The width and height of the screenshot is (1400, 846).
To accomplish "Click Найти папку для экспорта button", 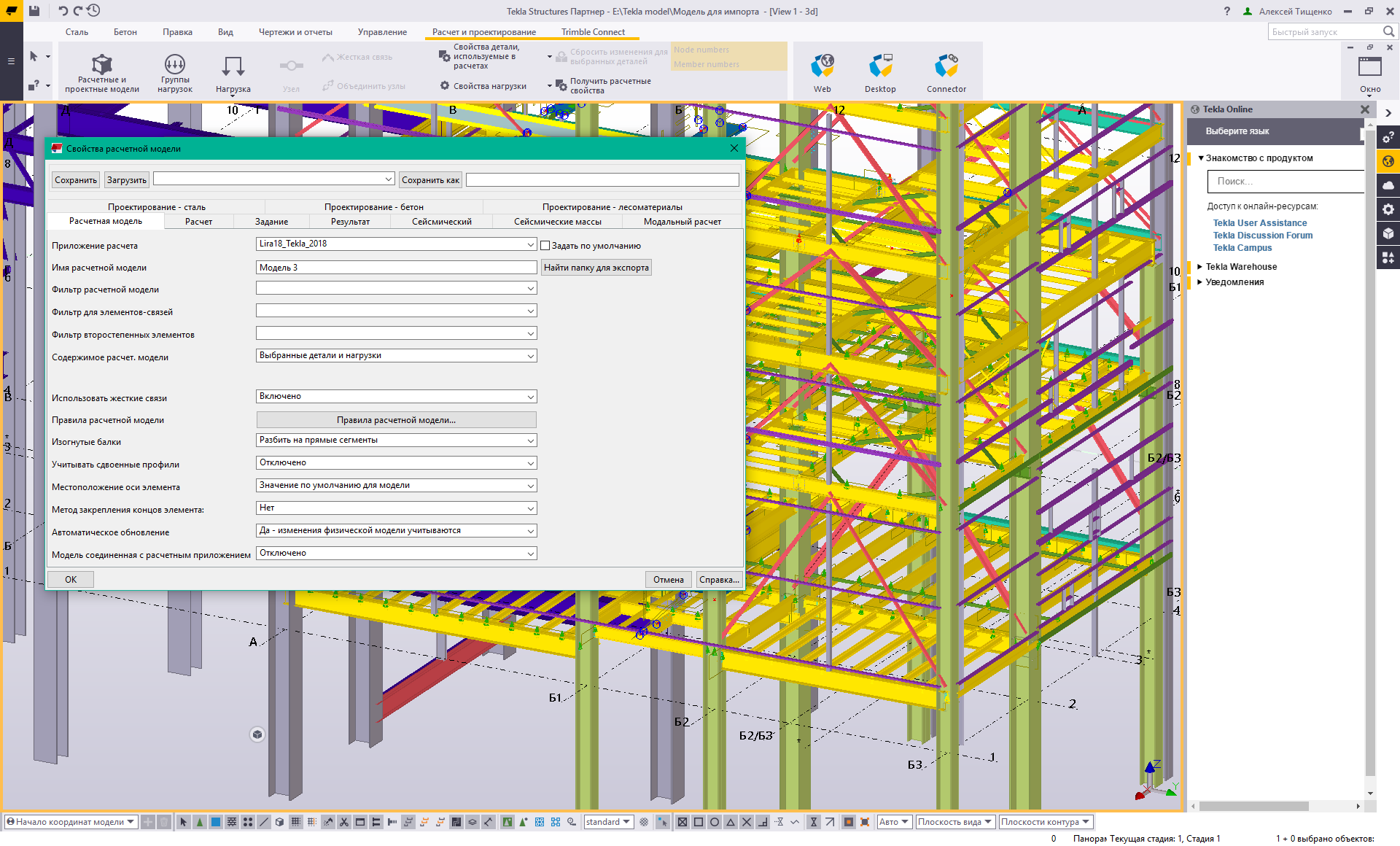I will pyautogui.click(x=596, y=268).
